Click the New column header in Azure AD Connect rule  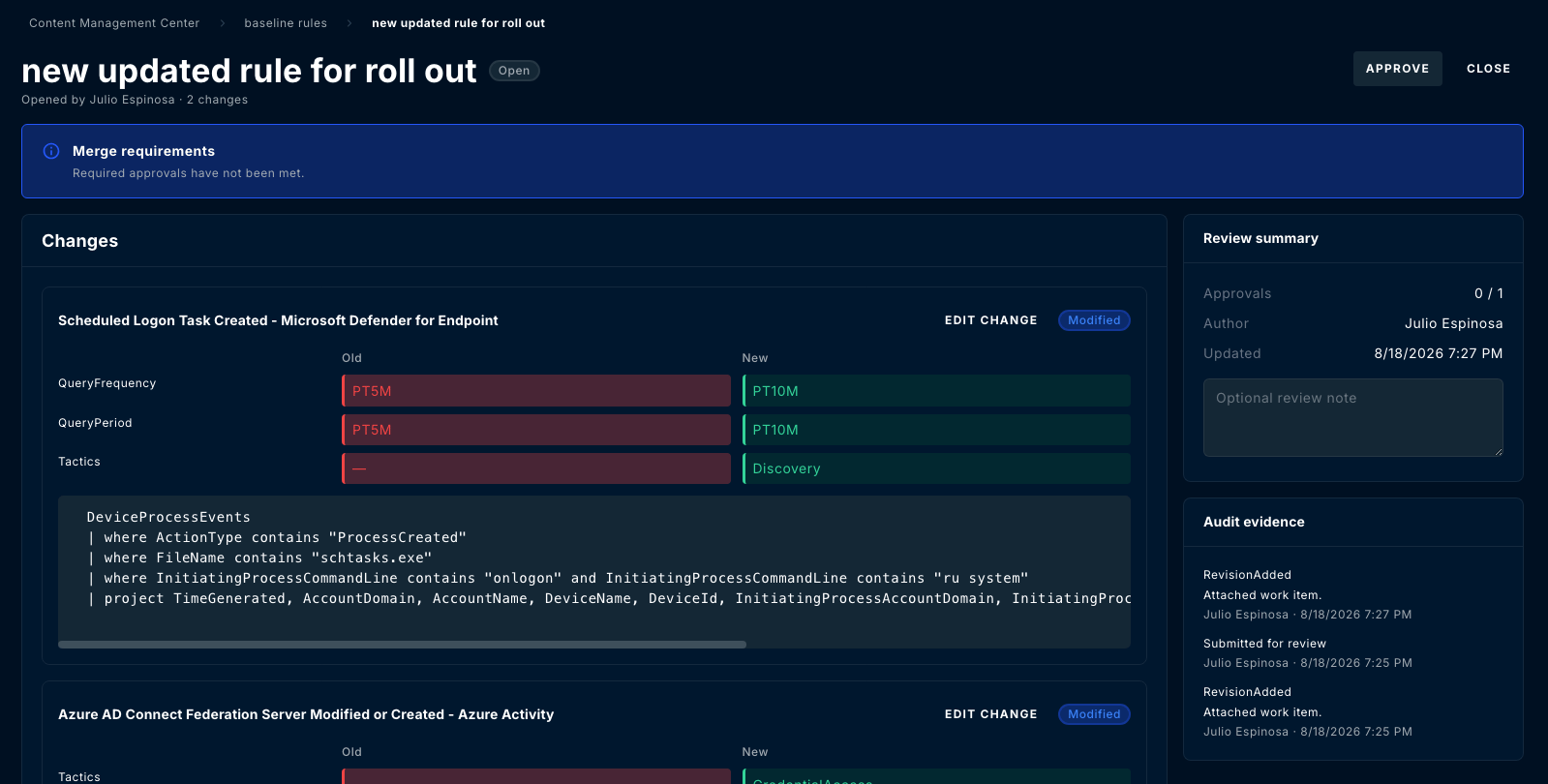[x=754, y=752]
